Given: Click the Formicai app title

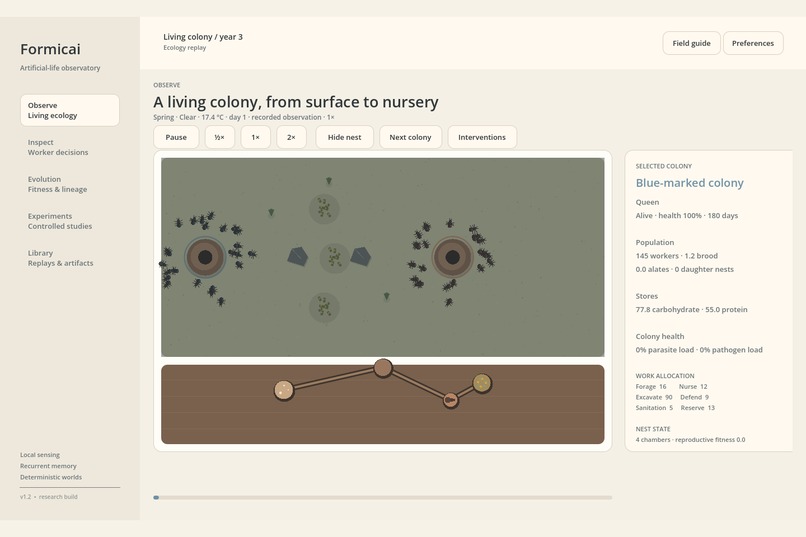Looking at the screenshot, I should (50, 49).
